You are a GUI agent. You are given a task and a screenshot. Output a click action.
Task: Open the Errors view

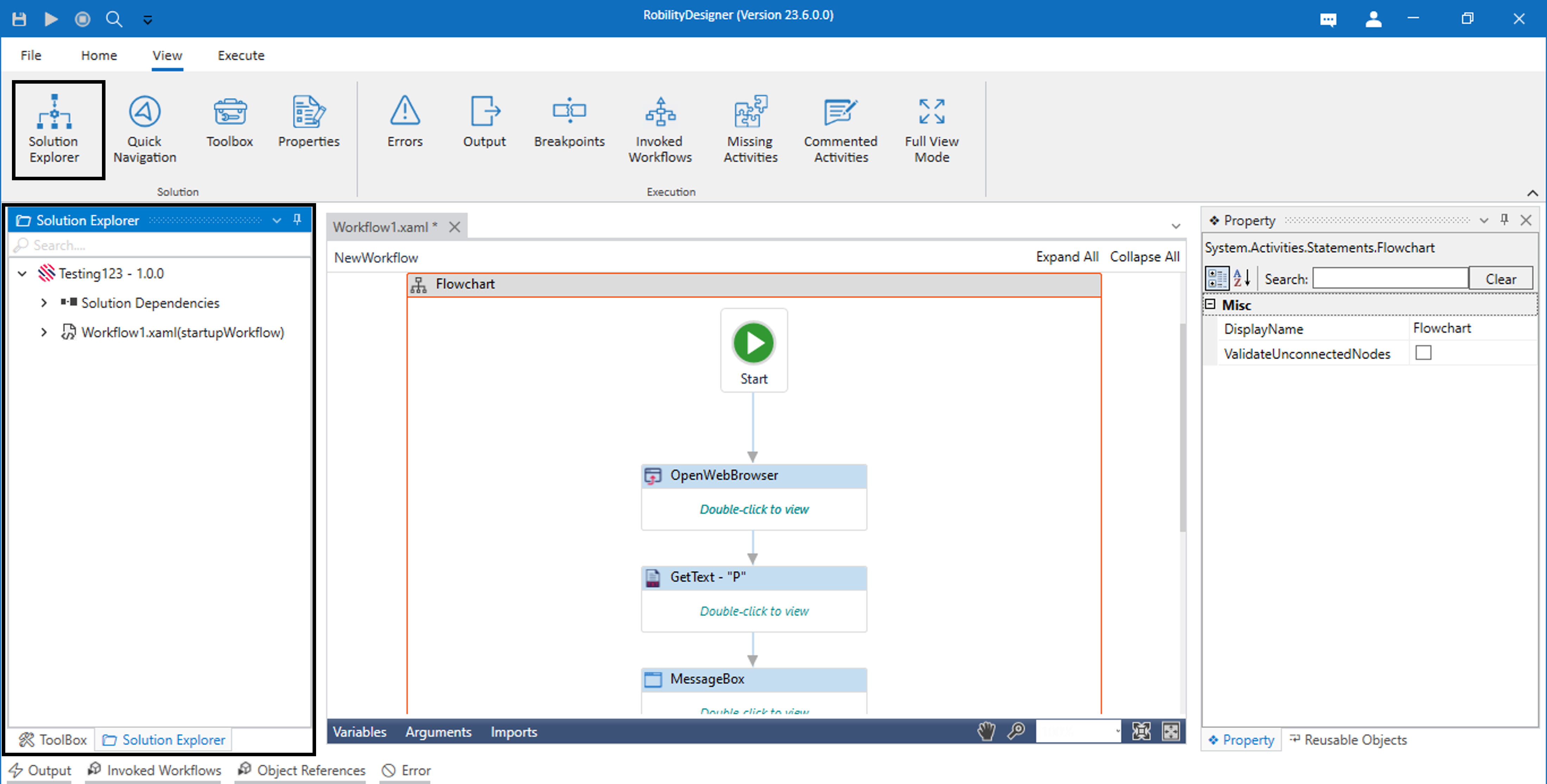(x=405, y=122)
